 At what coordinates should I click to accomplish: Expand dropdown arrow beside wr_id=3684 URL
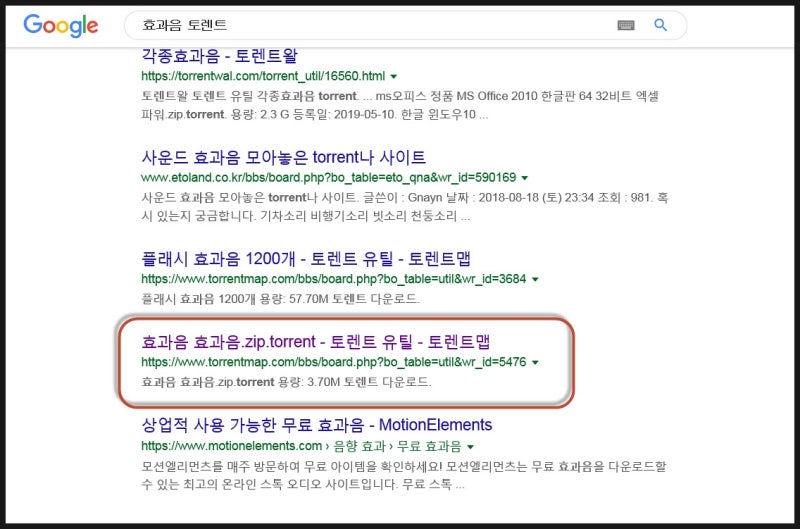(535, 280)
